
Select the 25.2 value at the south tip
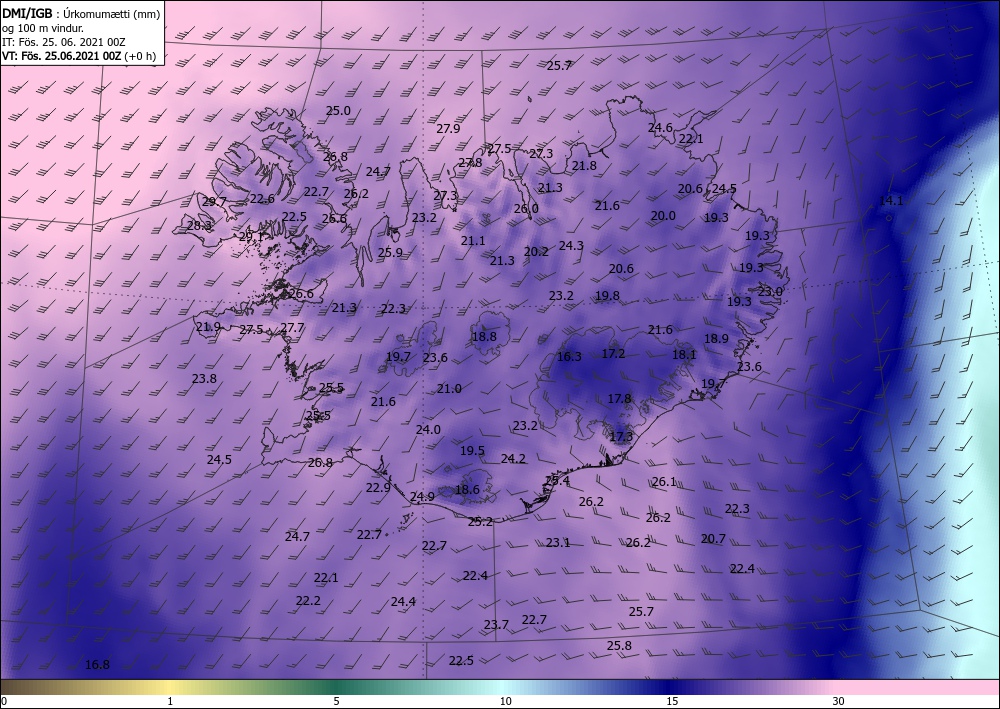pos(480,522)
